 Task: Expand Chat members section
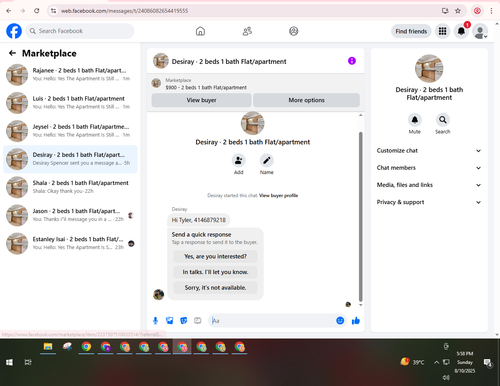click(x=429, y=168)
